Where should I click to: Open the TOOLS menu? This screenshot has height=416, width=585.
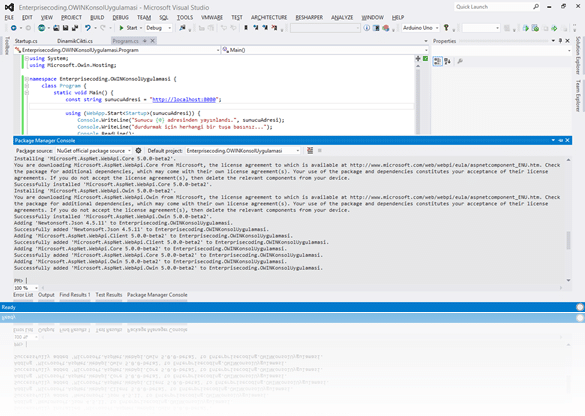(x=185, y=18)
